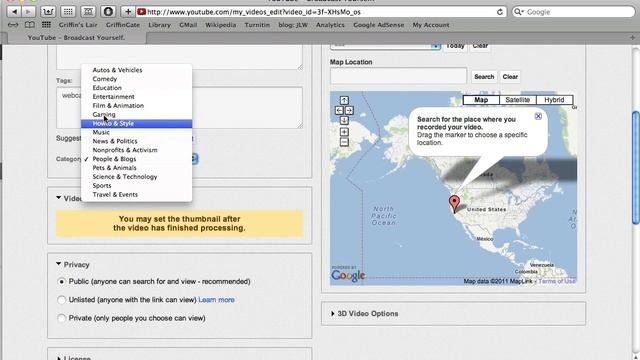Choose Film & Animation category

click(x=136, y=106)
